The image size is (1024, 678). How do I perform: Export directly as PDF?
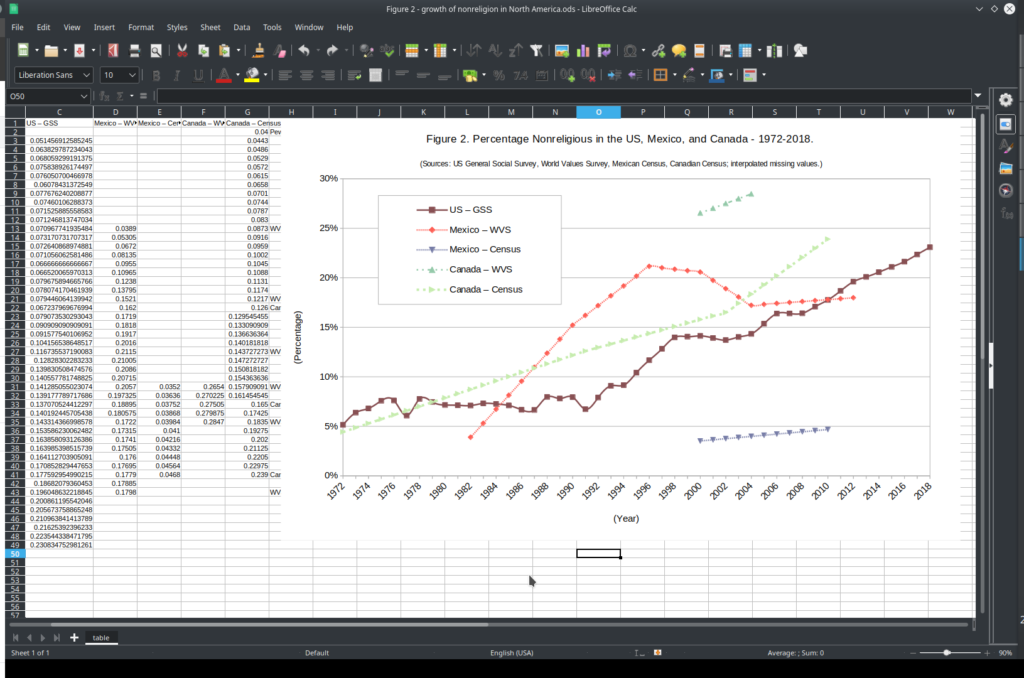coord(113,51)
